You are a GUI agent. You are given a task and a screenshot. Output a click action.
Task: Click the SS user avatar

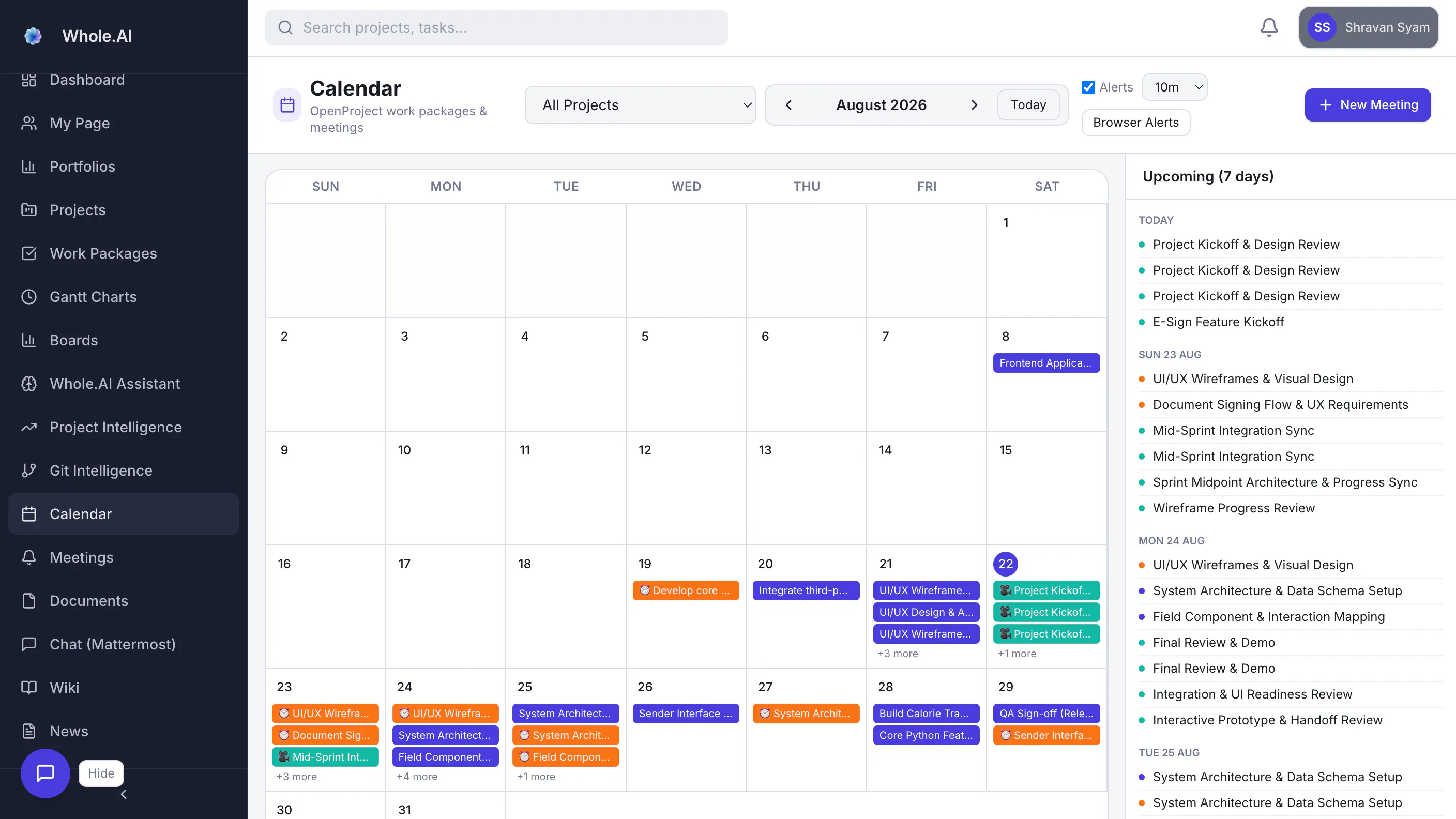[1322, 27]
